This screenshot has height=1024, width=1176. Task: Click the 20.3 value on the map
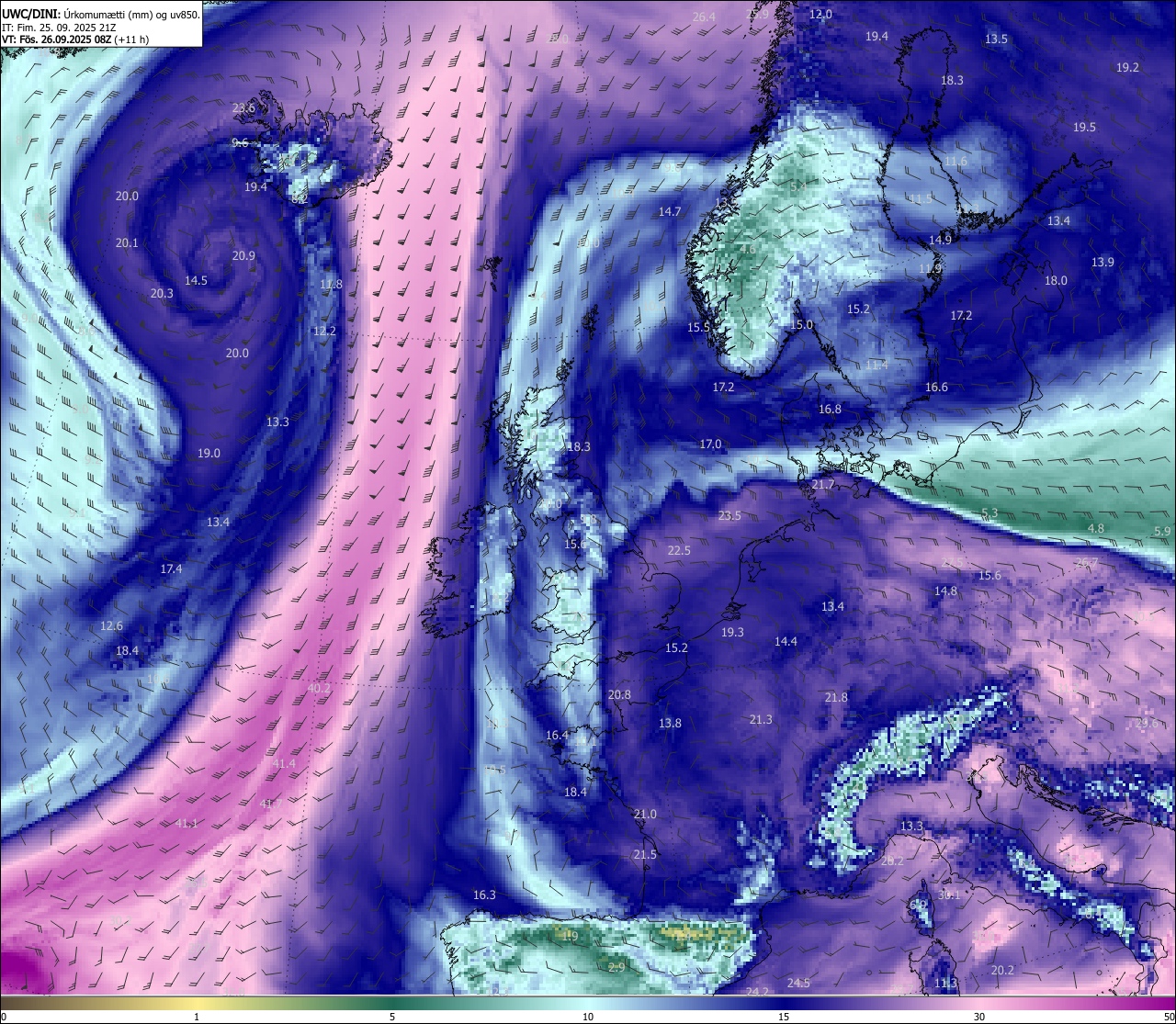click(x=162, y=293)
